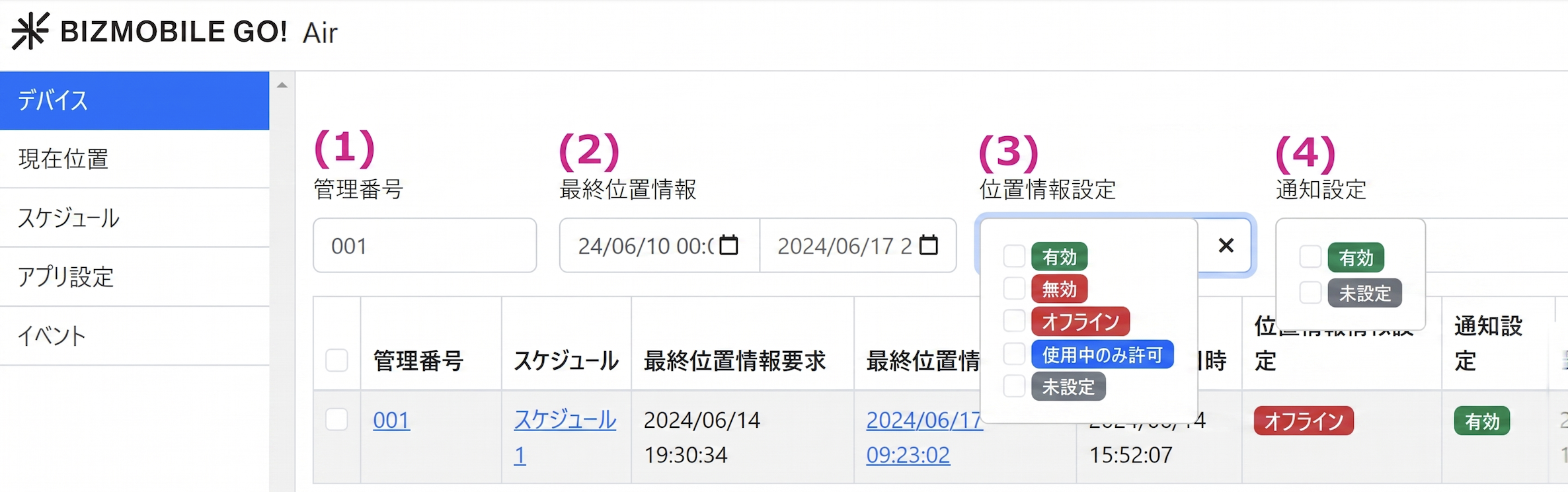Open the start date calendar picker icon
1568x492 pixels.
(x=728, y=245)
